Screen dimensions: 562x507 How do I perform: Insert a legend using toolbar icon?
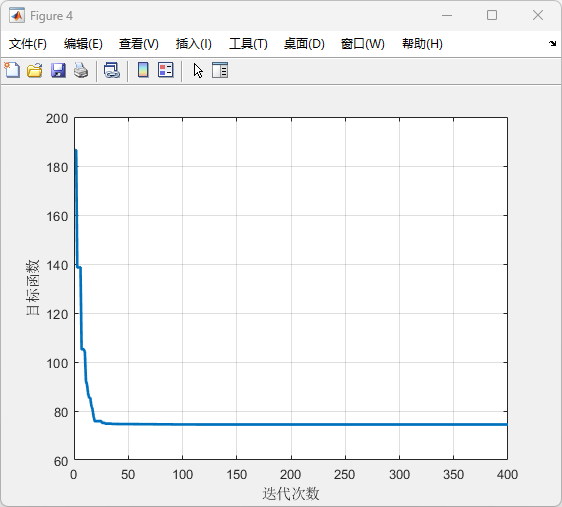(166, 70)
